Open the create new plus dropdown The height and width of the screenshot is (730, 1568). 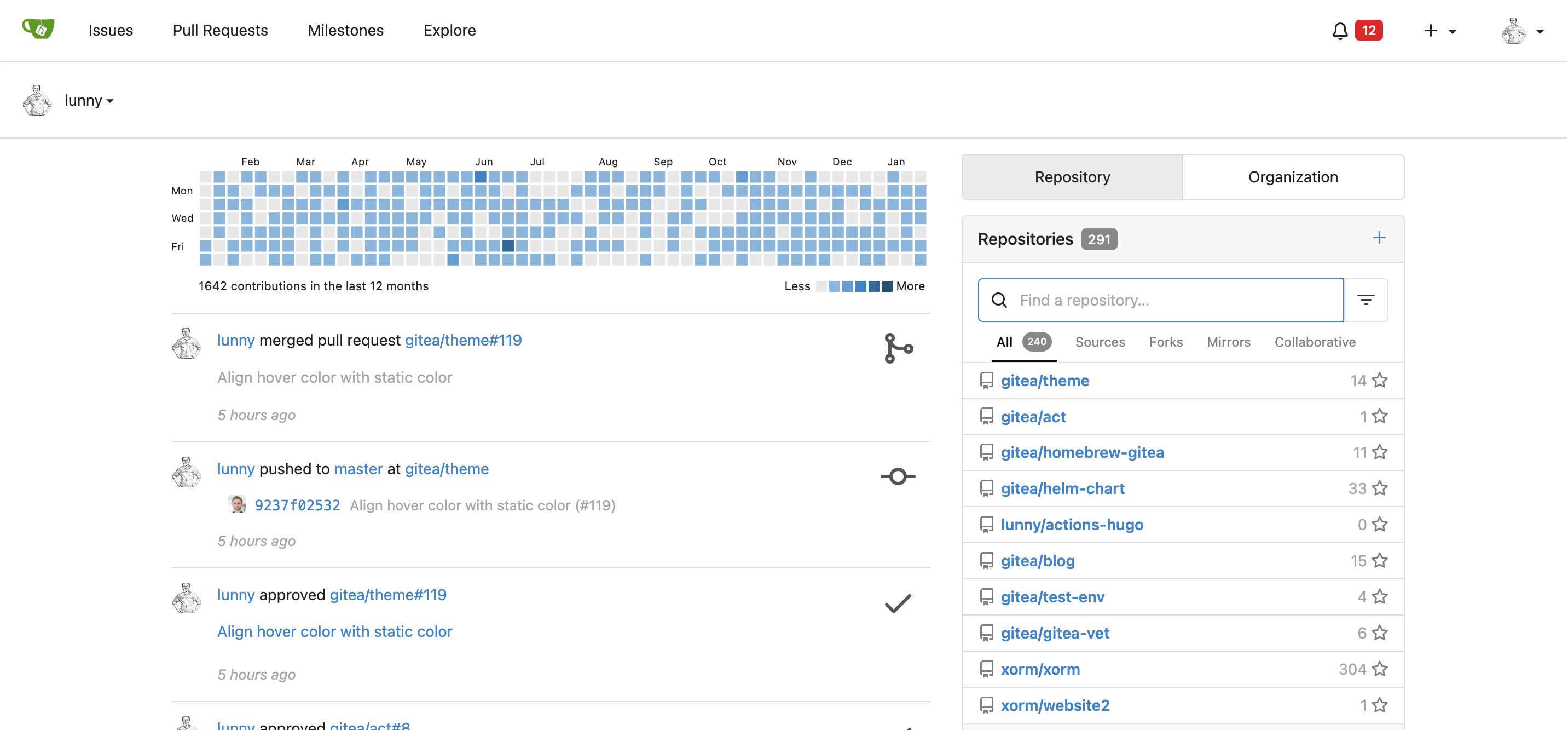click(1439, 31)
